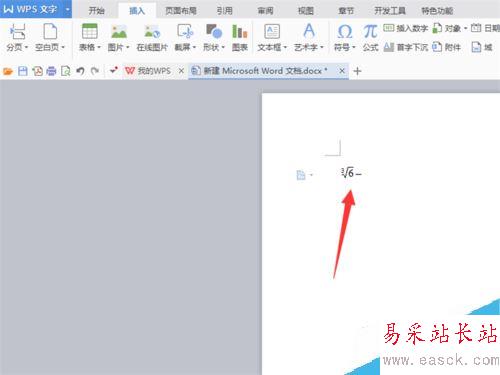Image resolution: width=500 pixels, height=375 pixels.
Task: Expand the Picture (图片) dropdown arrow
Action: pyautogui.click(x=127, y=47)
